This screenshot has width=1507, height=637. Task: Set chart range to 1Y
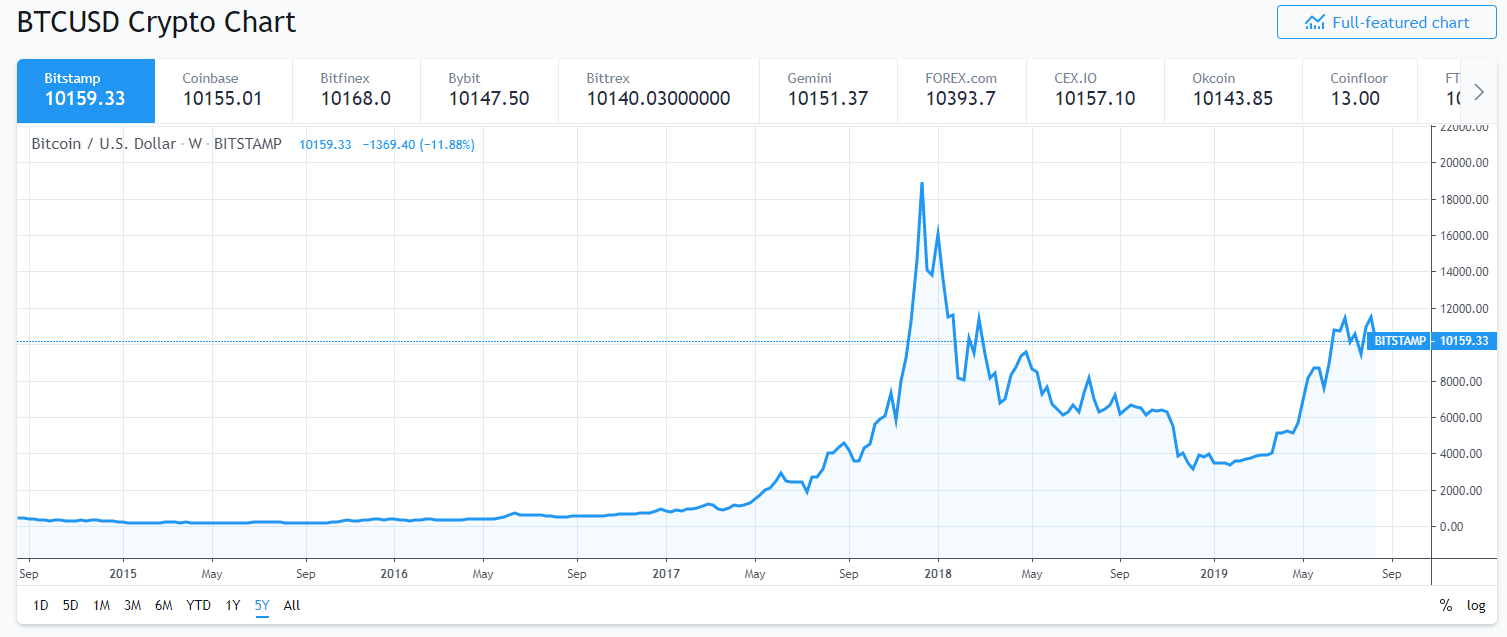233,605
